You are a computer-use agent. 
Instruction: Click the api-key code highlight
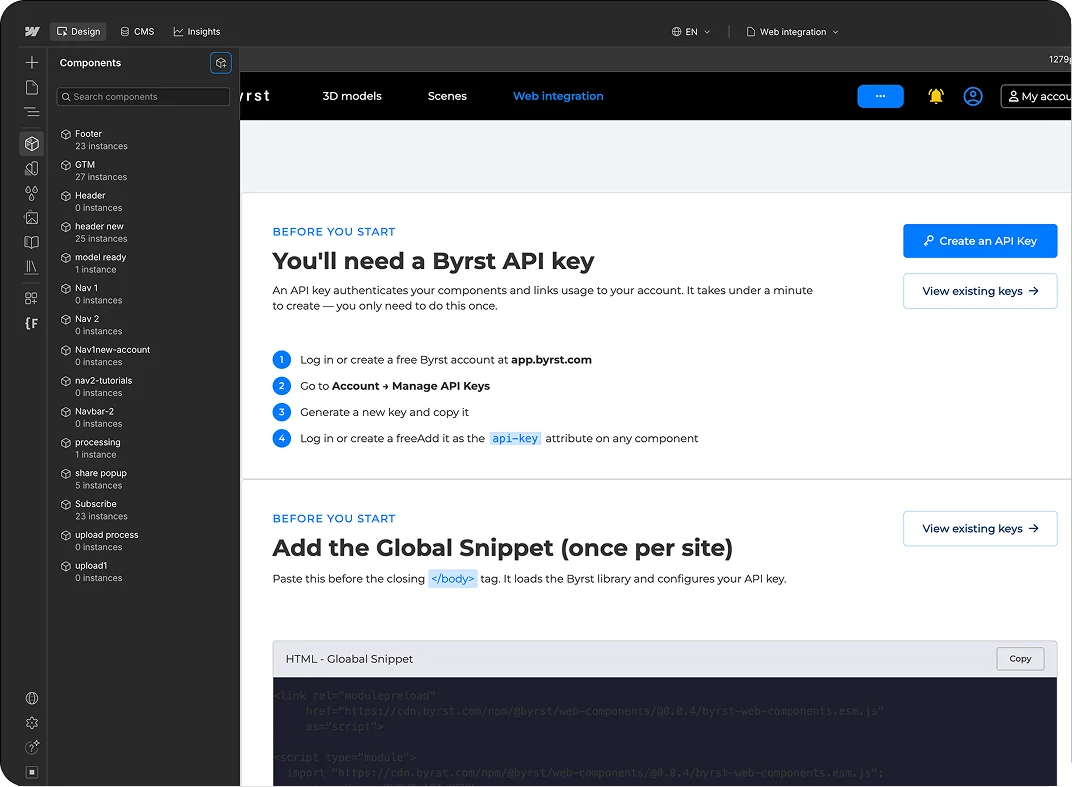pos(515,438)
